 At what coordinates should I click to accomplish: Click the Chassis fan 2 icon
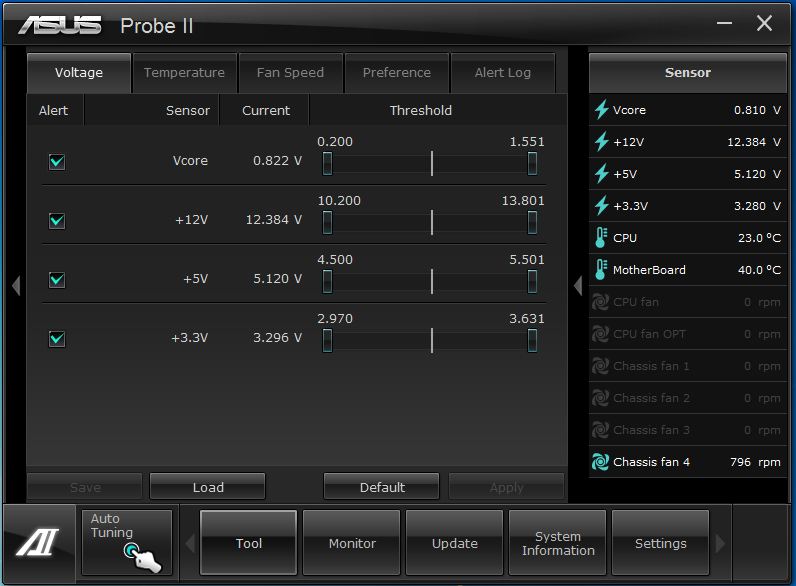point(601,398)
